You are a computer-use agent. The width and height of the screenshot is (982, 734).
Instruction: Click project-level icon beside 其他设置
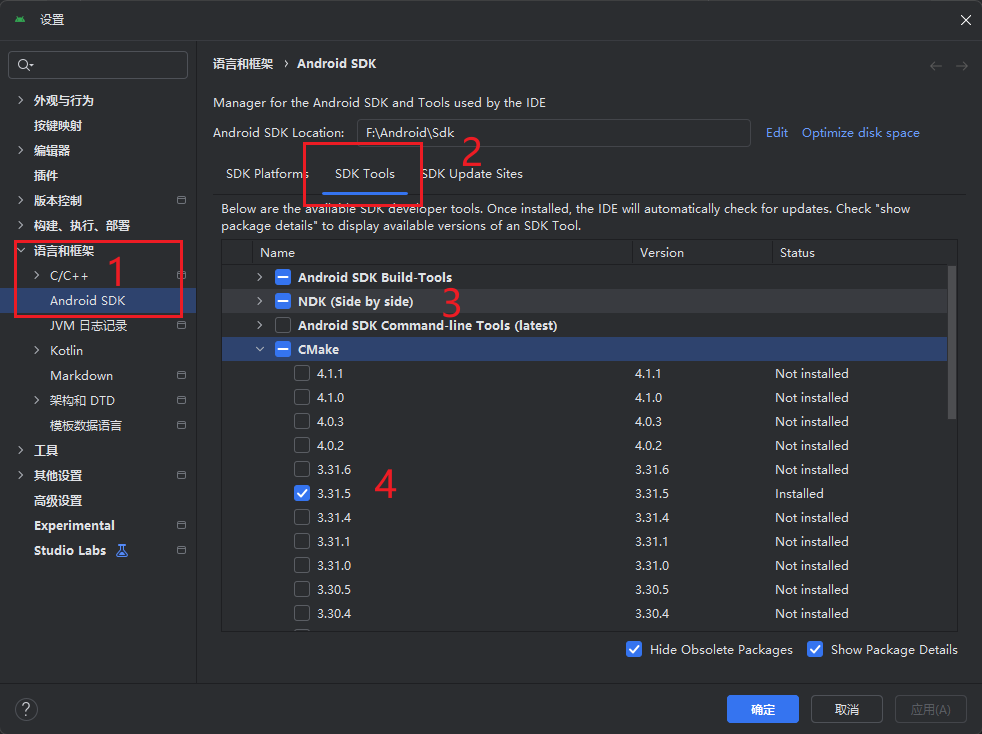(x=182, y=475)
